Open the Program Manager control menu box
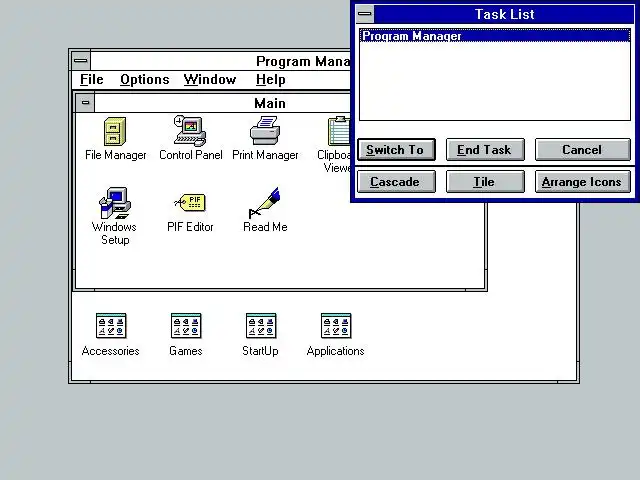640x480 pixels. coord(80,61)
